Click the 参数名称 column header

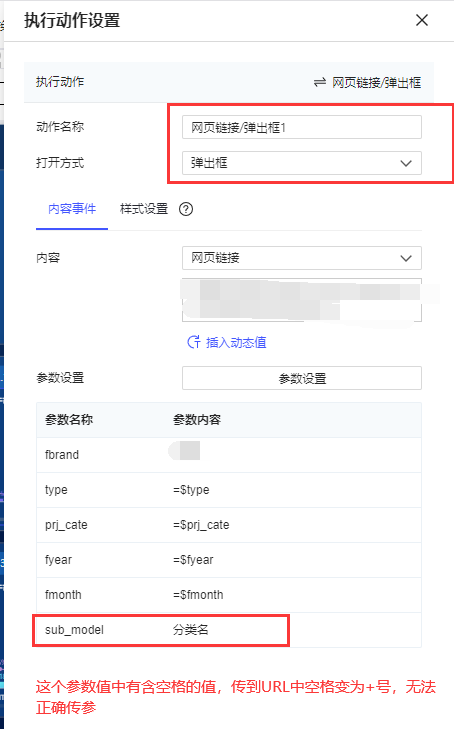[69, 420]
